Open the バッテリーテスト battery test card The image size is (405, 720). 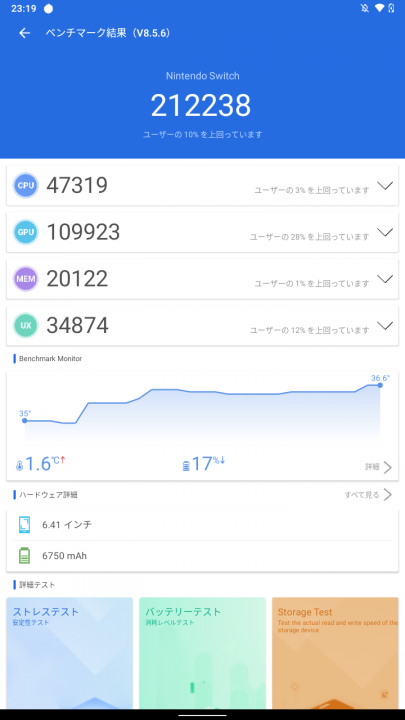[202, 653]
